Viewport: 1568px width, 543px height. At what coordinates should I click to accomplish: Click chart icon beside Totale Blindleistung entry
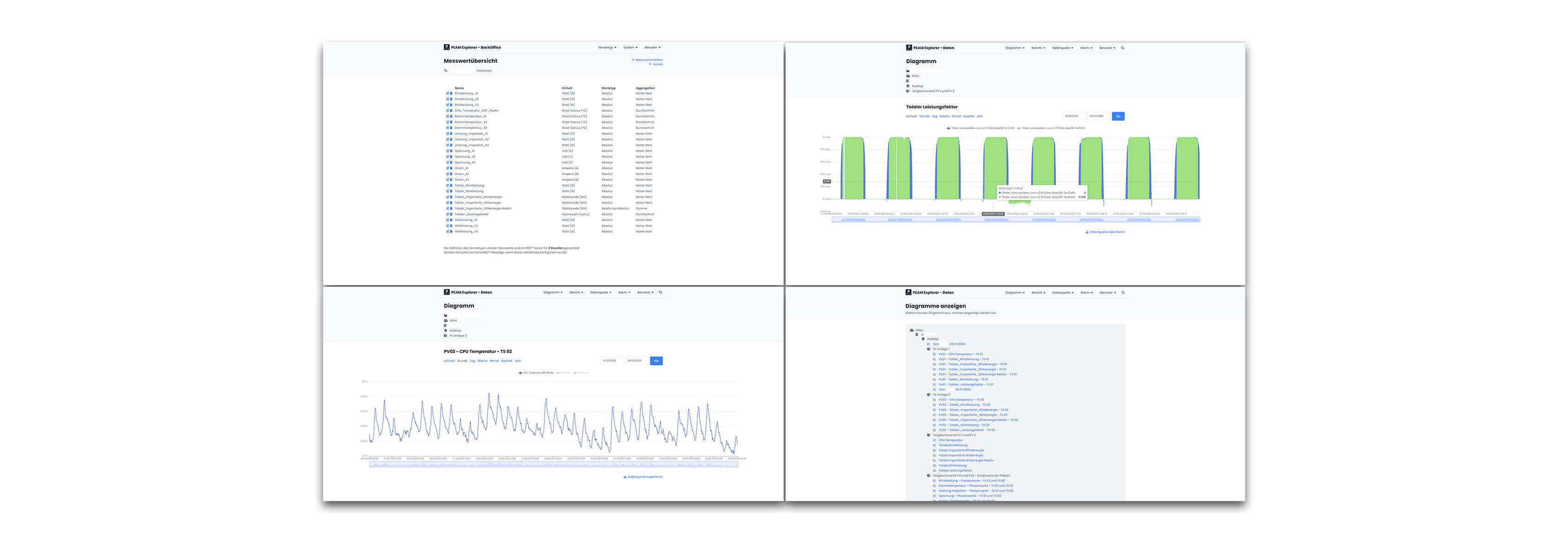(x=934, y=445)
